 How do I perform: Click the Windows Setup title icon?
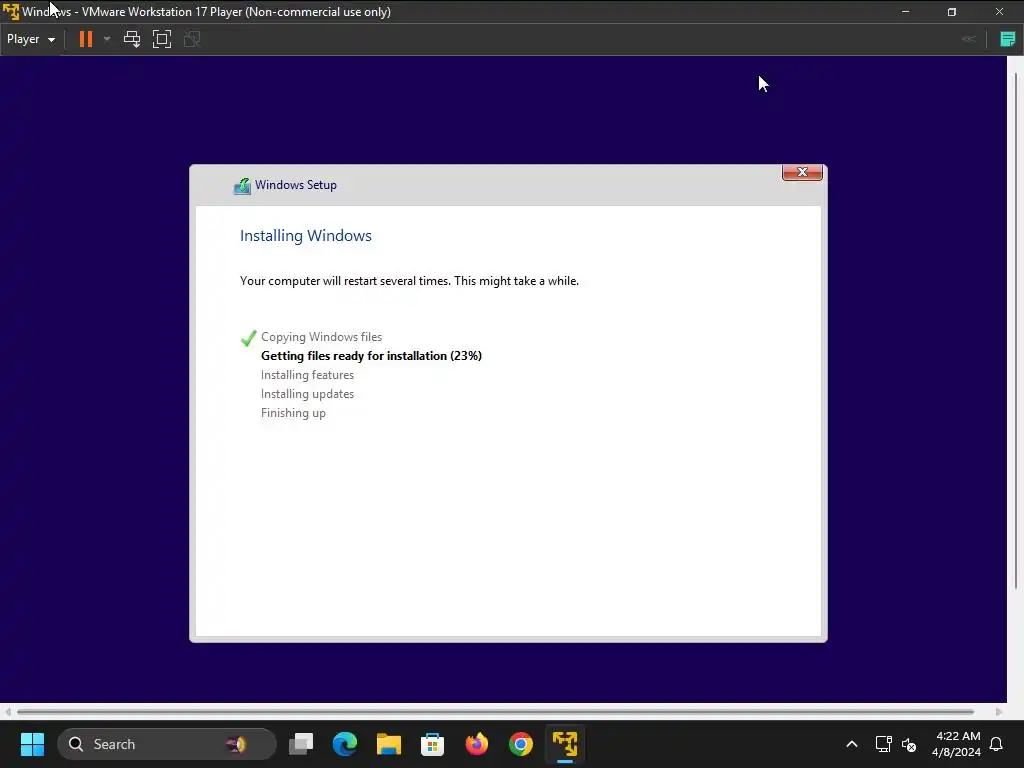(242, 186)
